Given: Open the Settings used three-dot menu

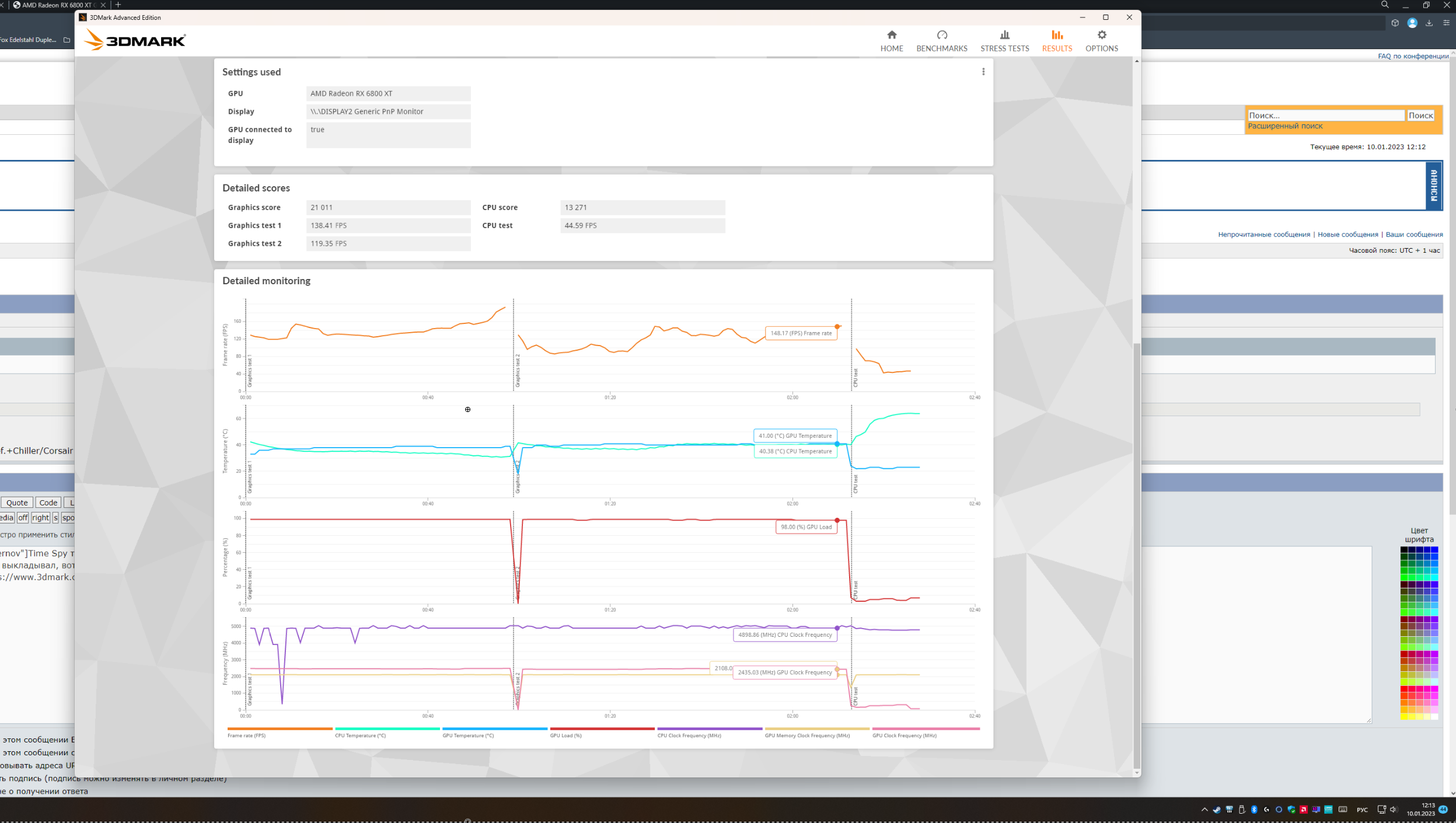Looking at the screenshot, I should (983, 72).
